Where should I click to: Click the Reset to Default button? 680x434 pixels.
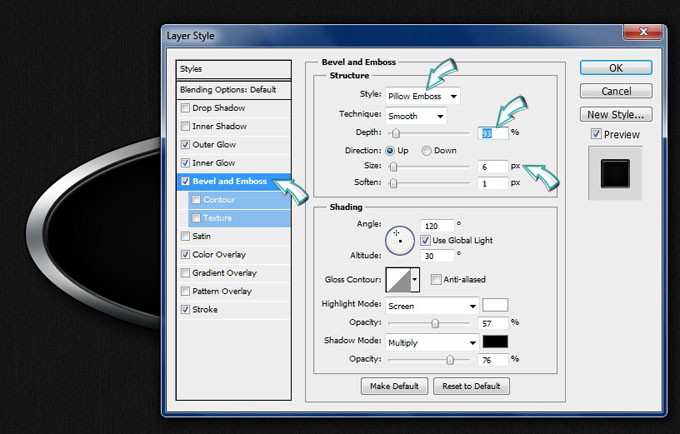[x=471, y=386]
